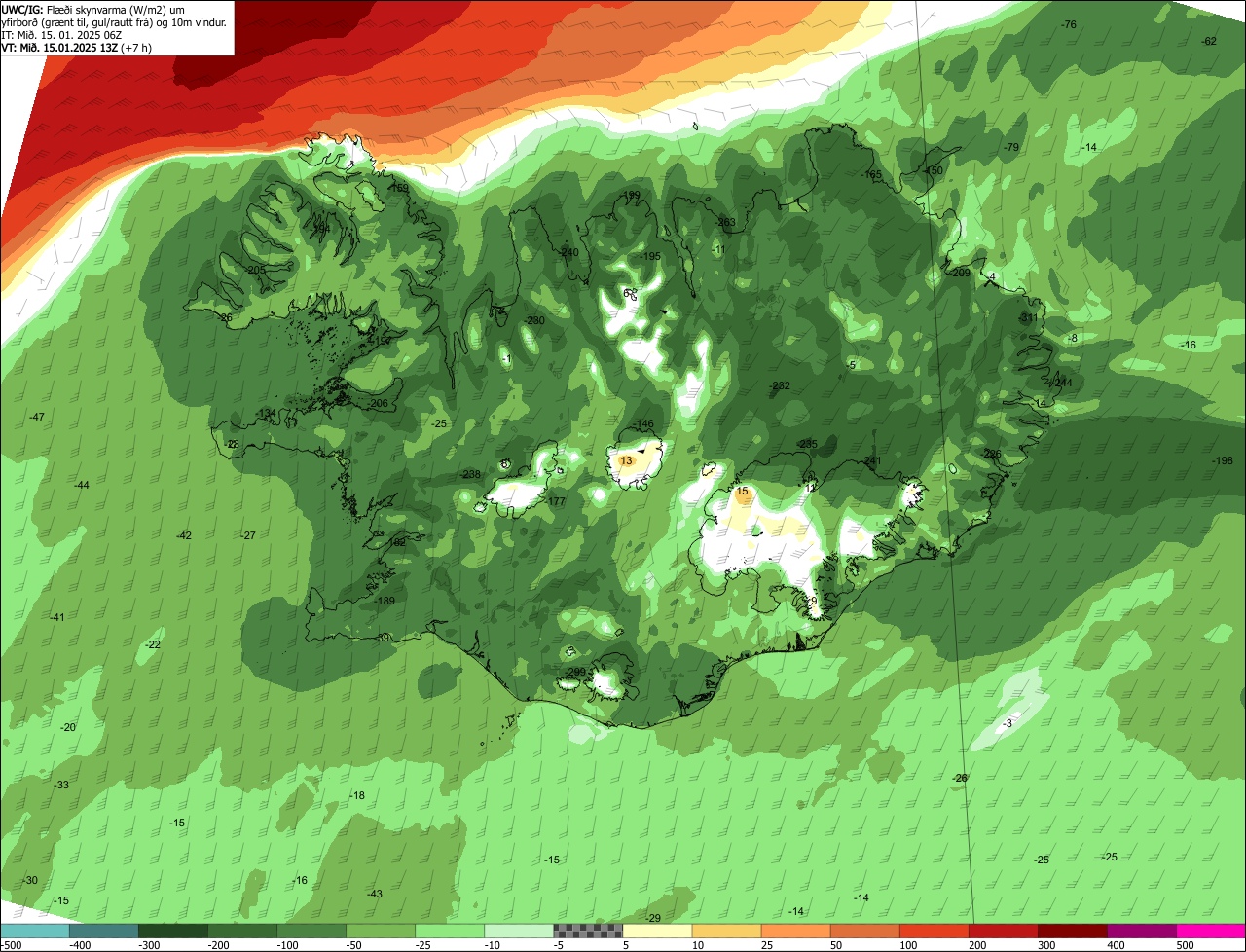Image resolution: width=1246 pixels, height=952 pixels.
Task: Select the legend swatch between 10 and 25
Action: click(726, 932)
